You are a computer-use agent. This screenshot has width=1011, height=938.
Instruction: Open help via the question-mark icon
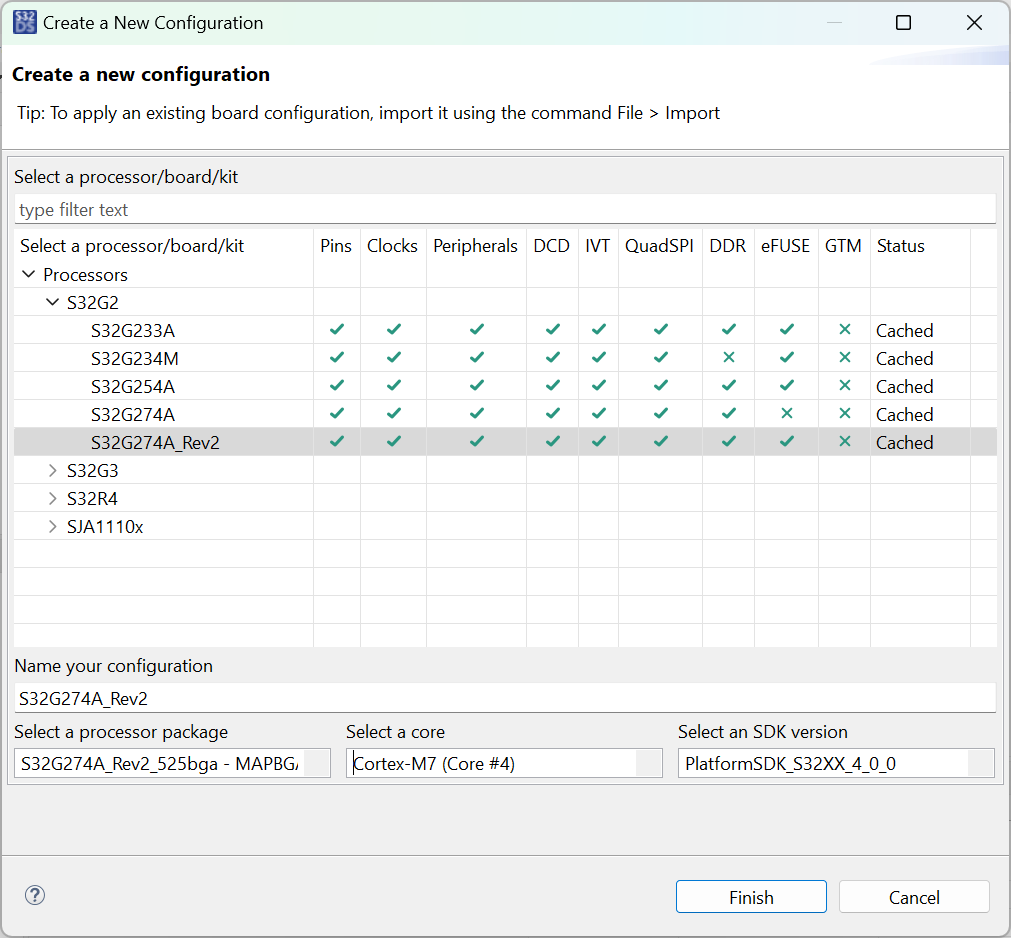coord(34,896)
